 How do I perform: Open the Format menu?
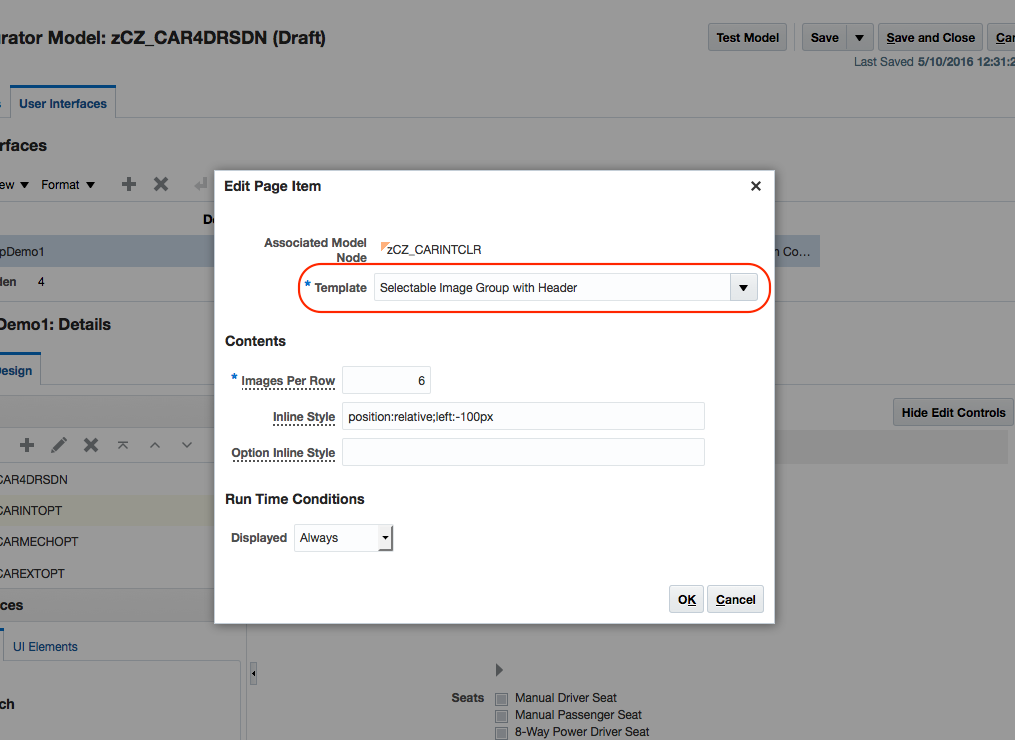(x=68, y=185)
